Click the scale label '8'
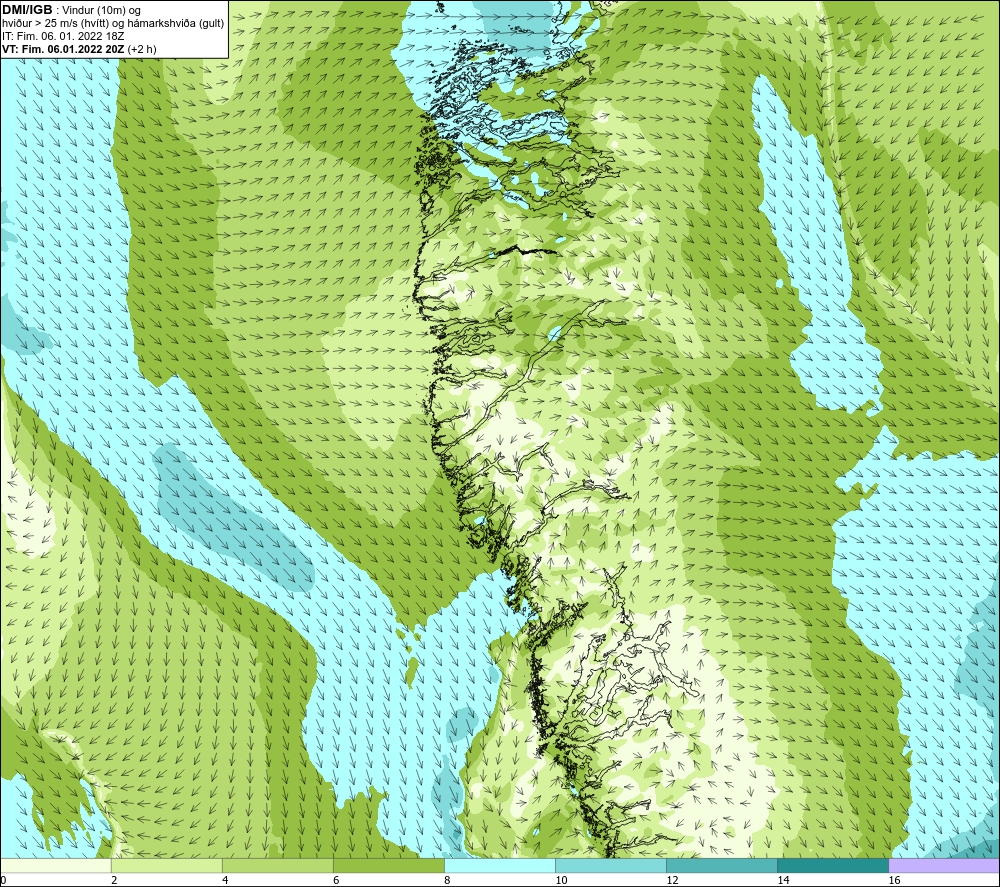Viewport: 1000px width, 887px height. [x=447, y=881]
